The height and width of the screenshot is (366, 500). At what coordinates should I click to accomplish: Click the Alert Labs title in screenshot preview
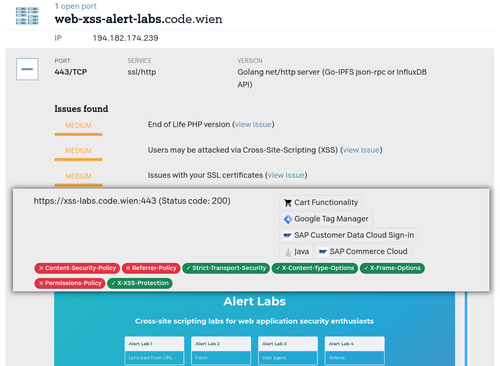pyautogui.click(x=255, y=301)
